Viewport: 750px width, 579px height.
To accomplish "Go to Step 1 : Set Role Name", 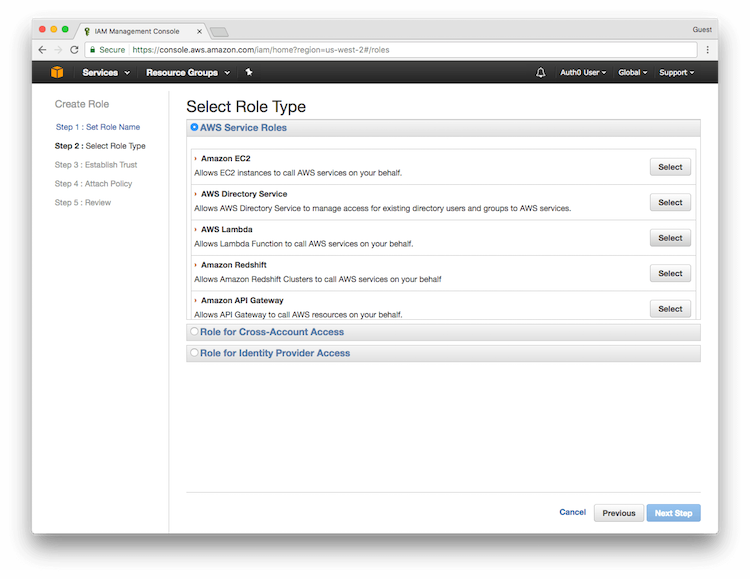I will (x=98, y=127).
